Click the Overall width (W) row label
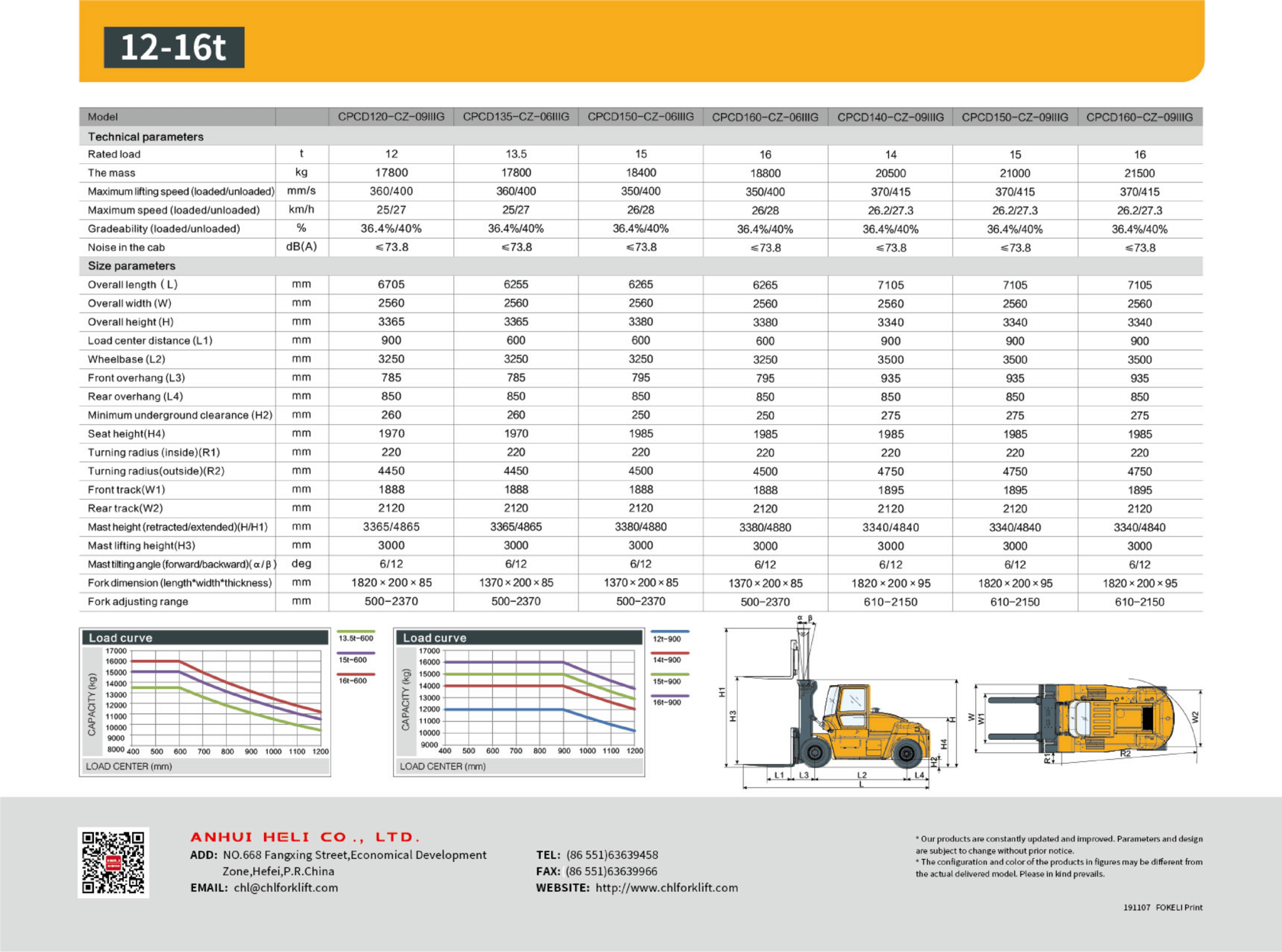 click(129, 303)
